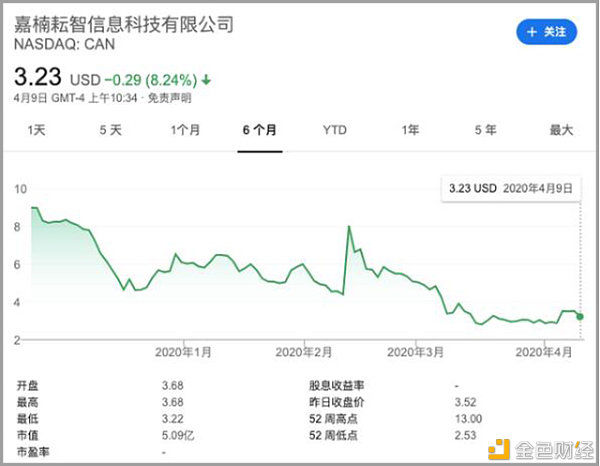Click the 昨日收盘价 value 3.52
This screenshot has width=600, height=466.
pyautogui.click(x=465, y=402)
